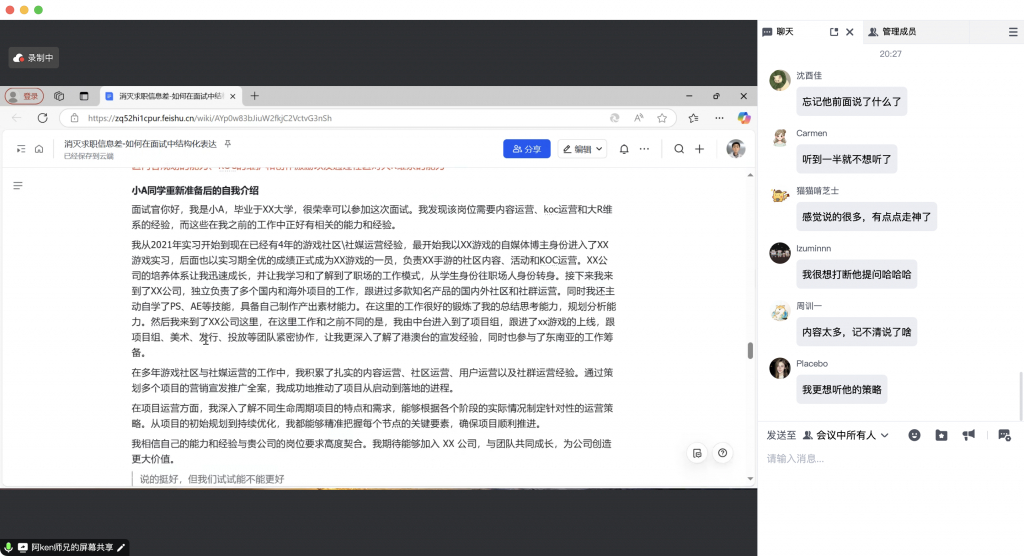This screenshot has height=556, width=1024.
Task: Toggle favorite star in address bar
Action: [662, 118]
